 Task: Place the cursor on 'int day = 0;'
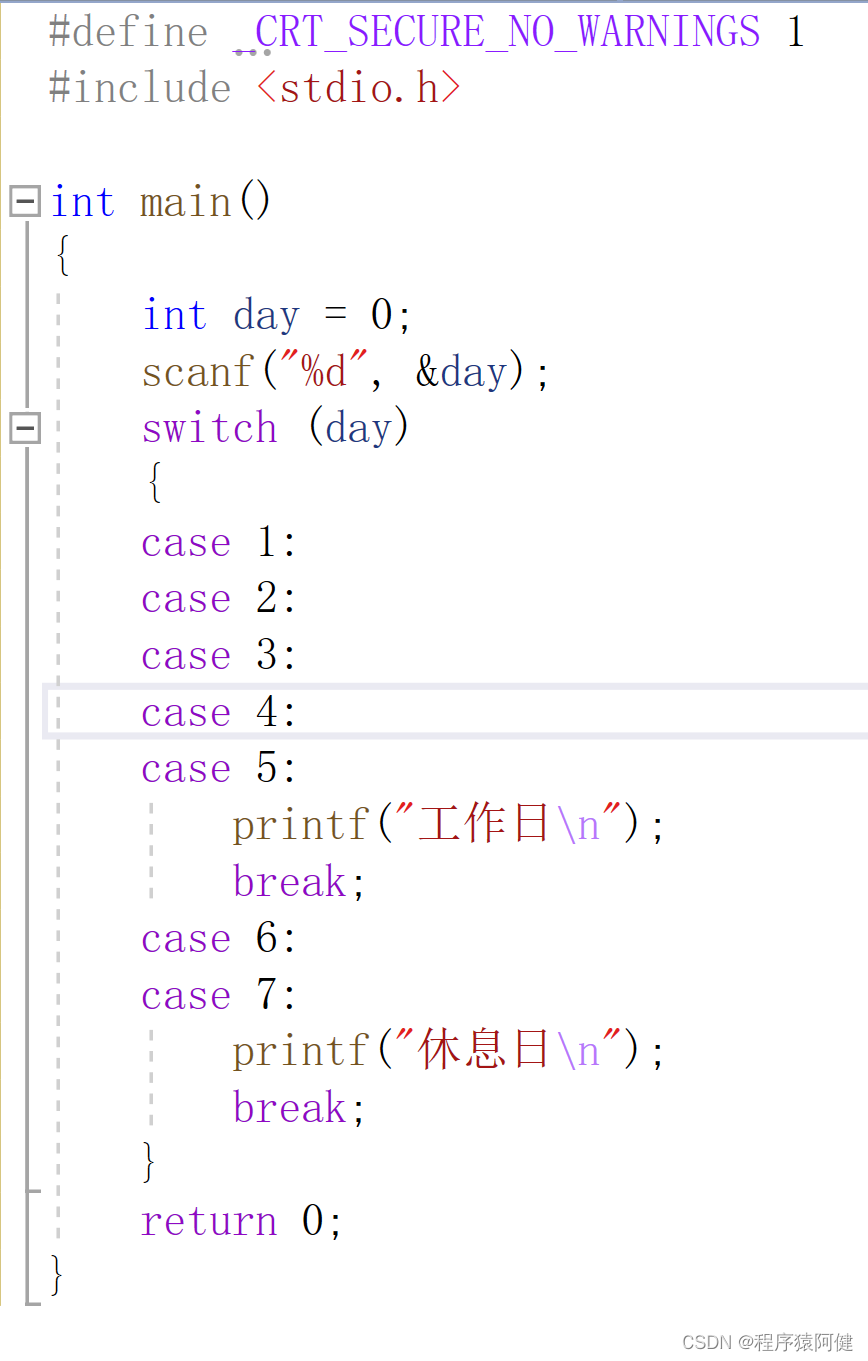(x=277, y=316)
